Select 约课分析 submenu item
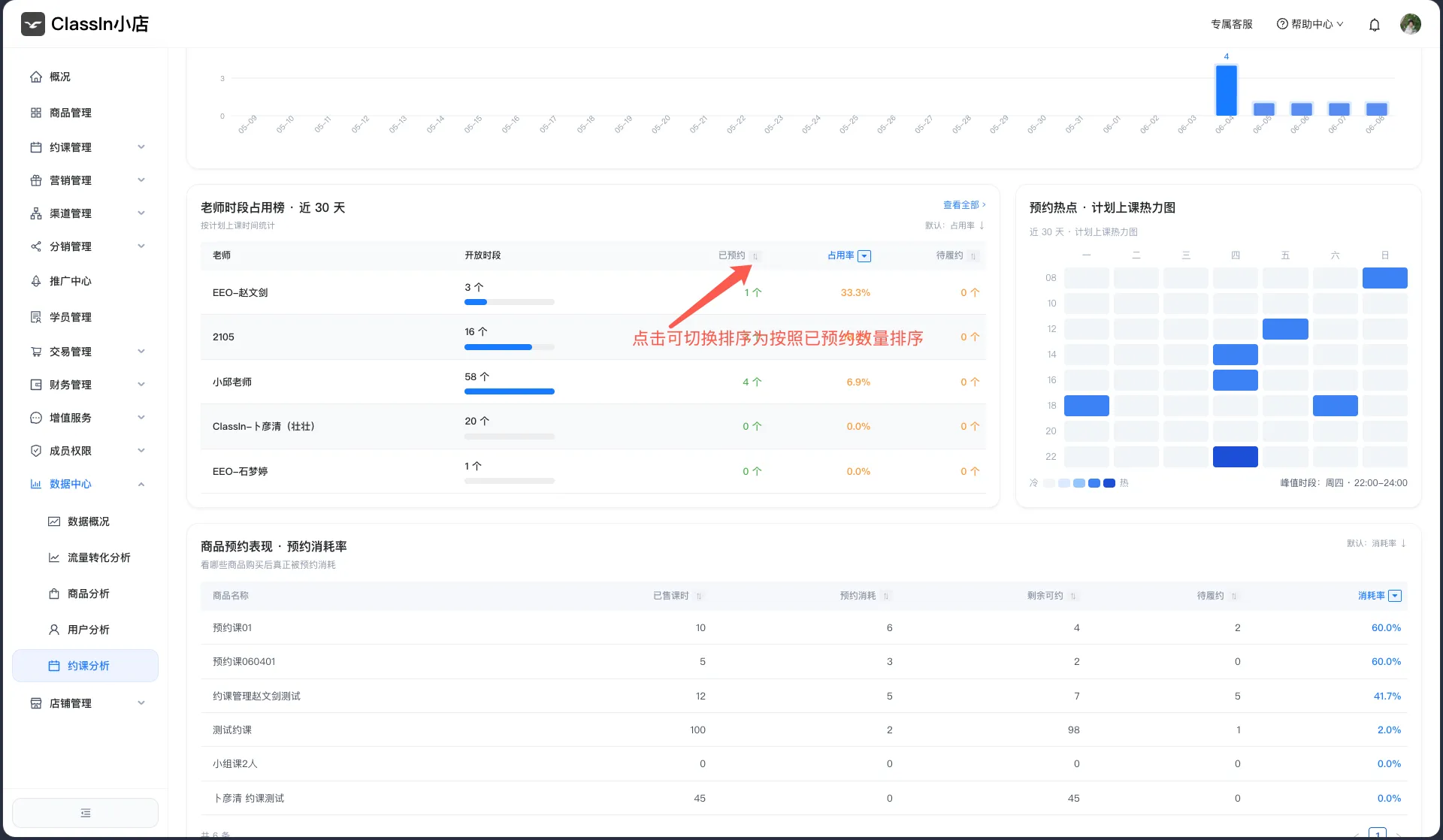The width and height of the screenshot is (1443, 840). click(86, 666)
